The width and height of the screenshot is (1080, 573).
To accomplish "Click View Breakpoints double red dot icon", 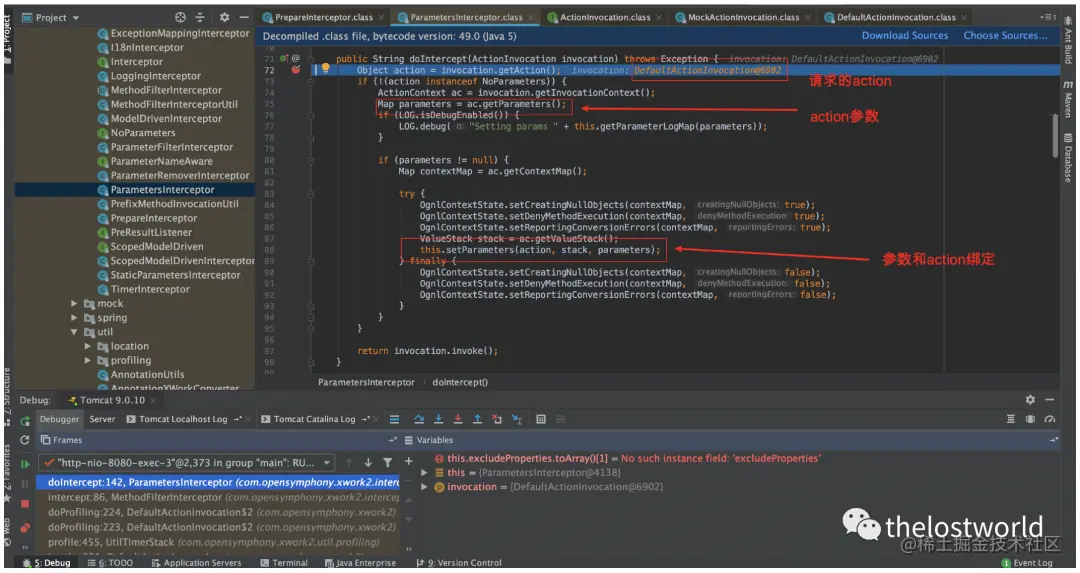I will tap(25, 528).
